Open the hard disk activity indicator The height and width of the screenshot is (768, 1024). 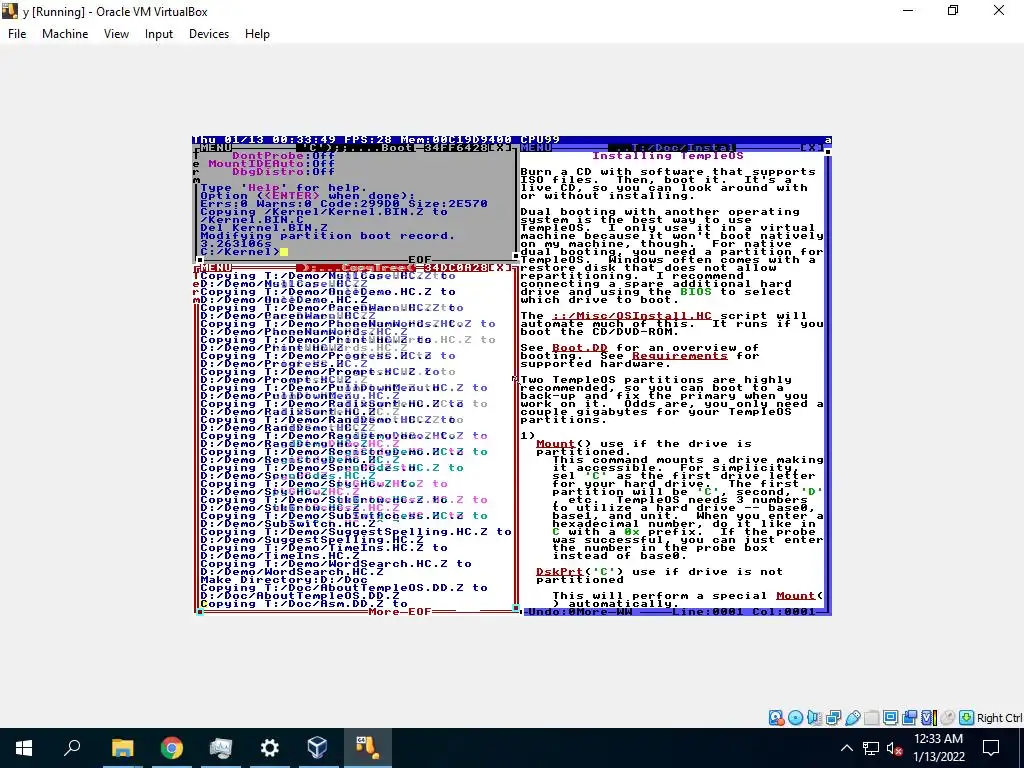pos(776,718)
